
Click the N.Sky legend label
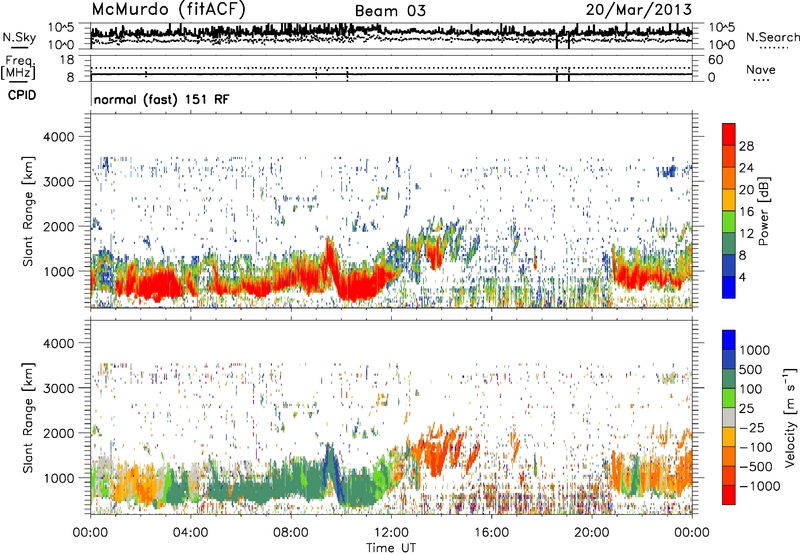(19, 37)
